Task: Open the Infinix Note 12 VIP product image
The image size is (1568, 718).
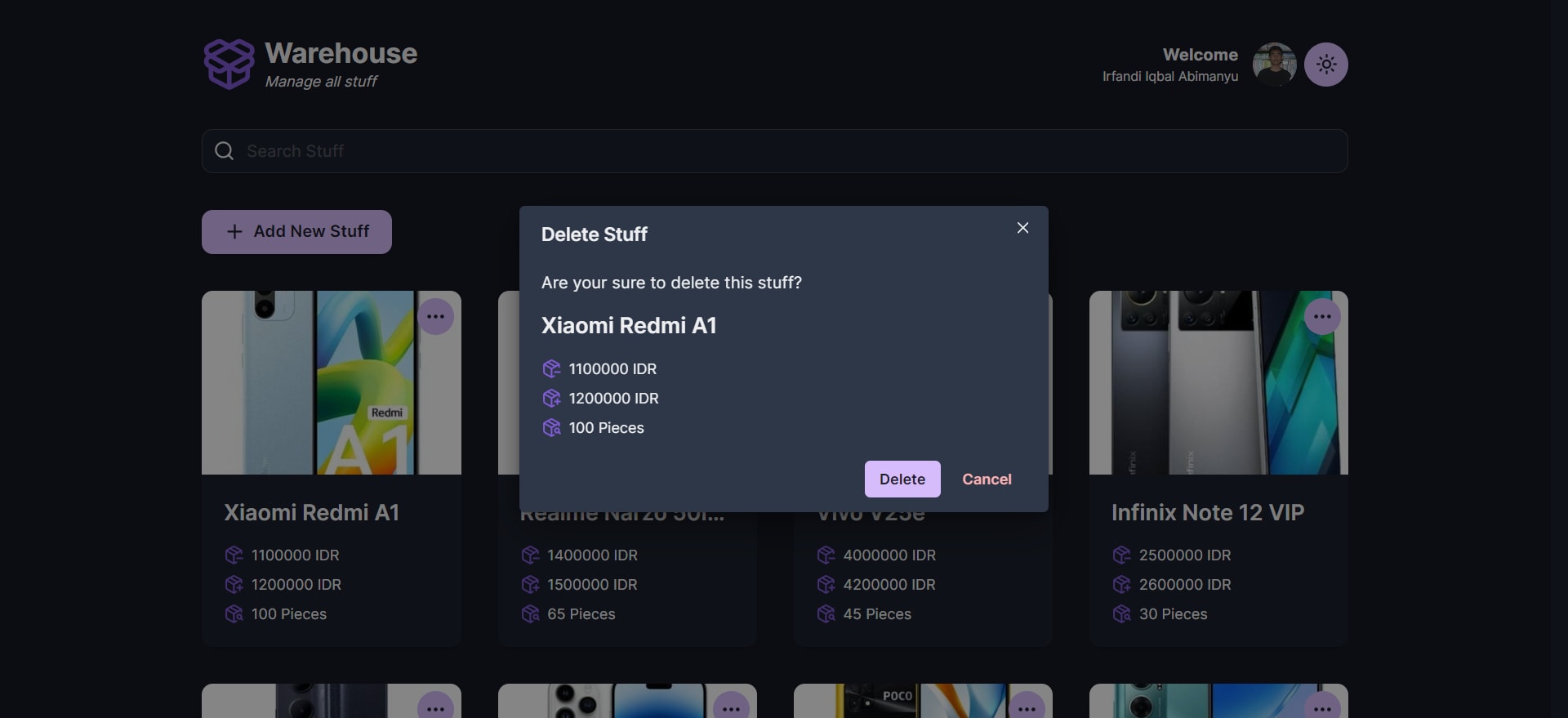Action: point(1218,382)
